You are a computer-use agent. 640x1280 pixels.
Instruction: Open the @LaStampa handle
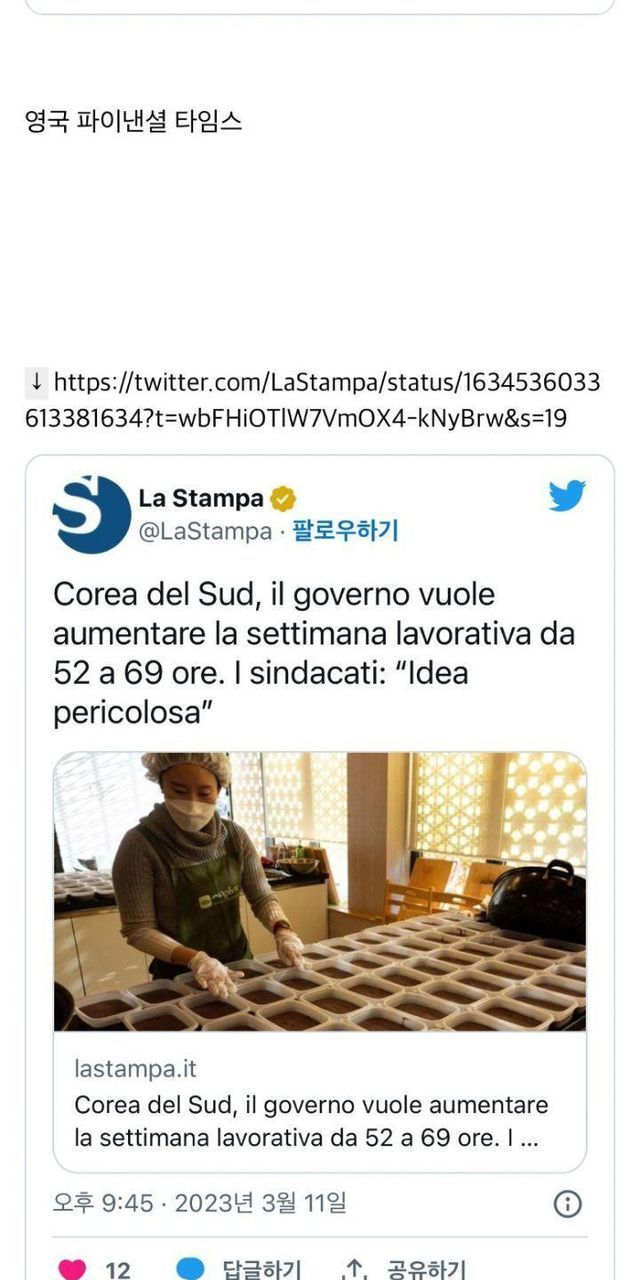205,531
